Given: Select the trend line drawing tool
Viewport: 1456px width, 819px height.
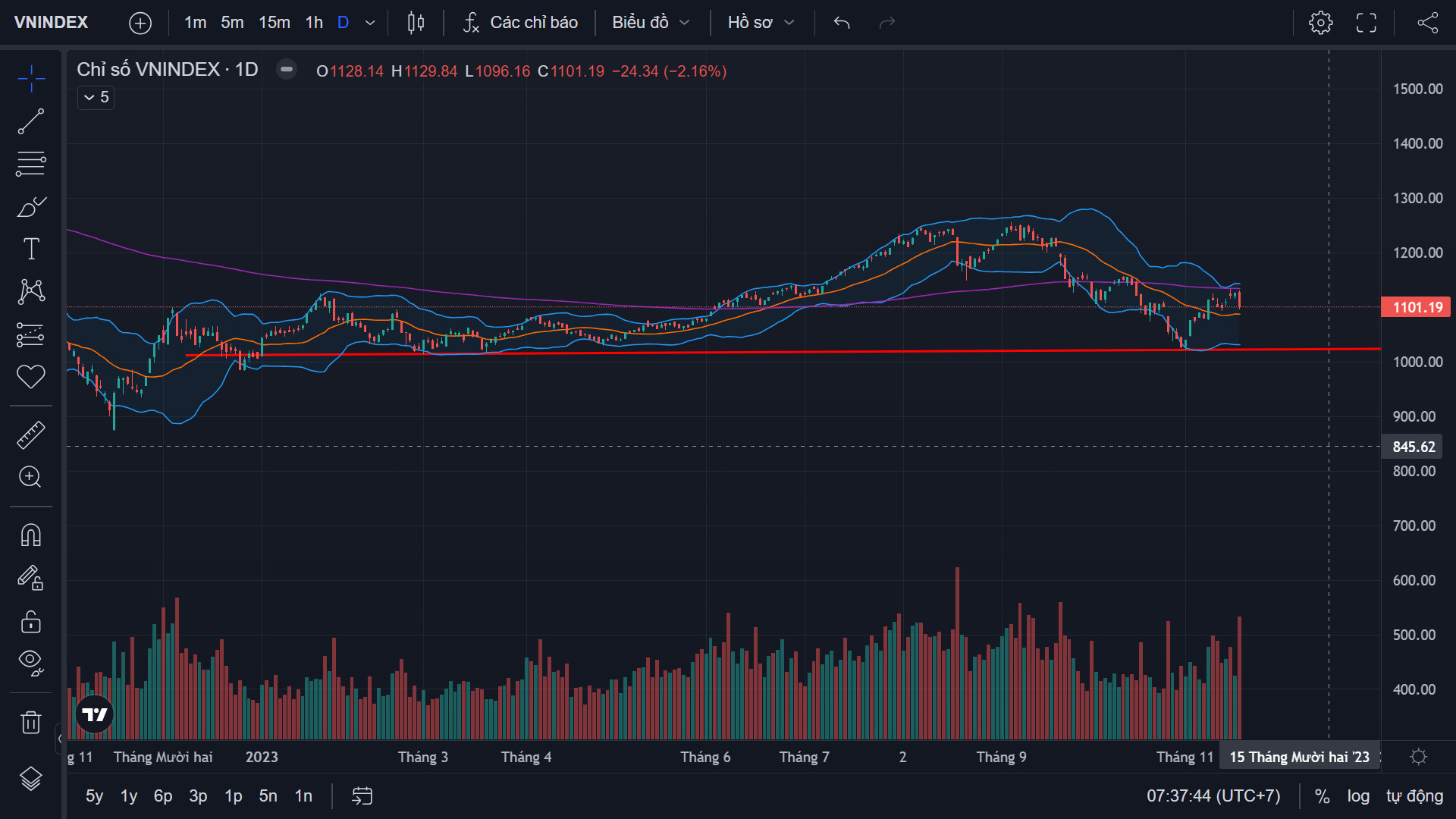Looking at the screenshot, I should pos(31,121).
